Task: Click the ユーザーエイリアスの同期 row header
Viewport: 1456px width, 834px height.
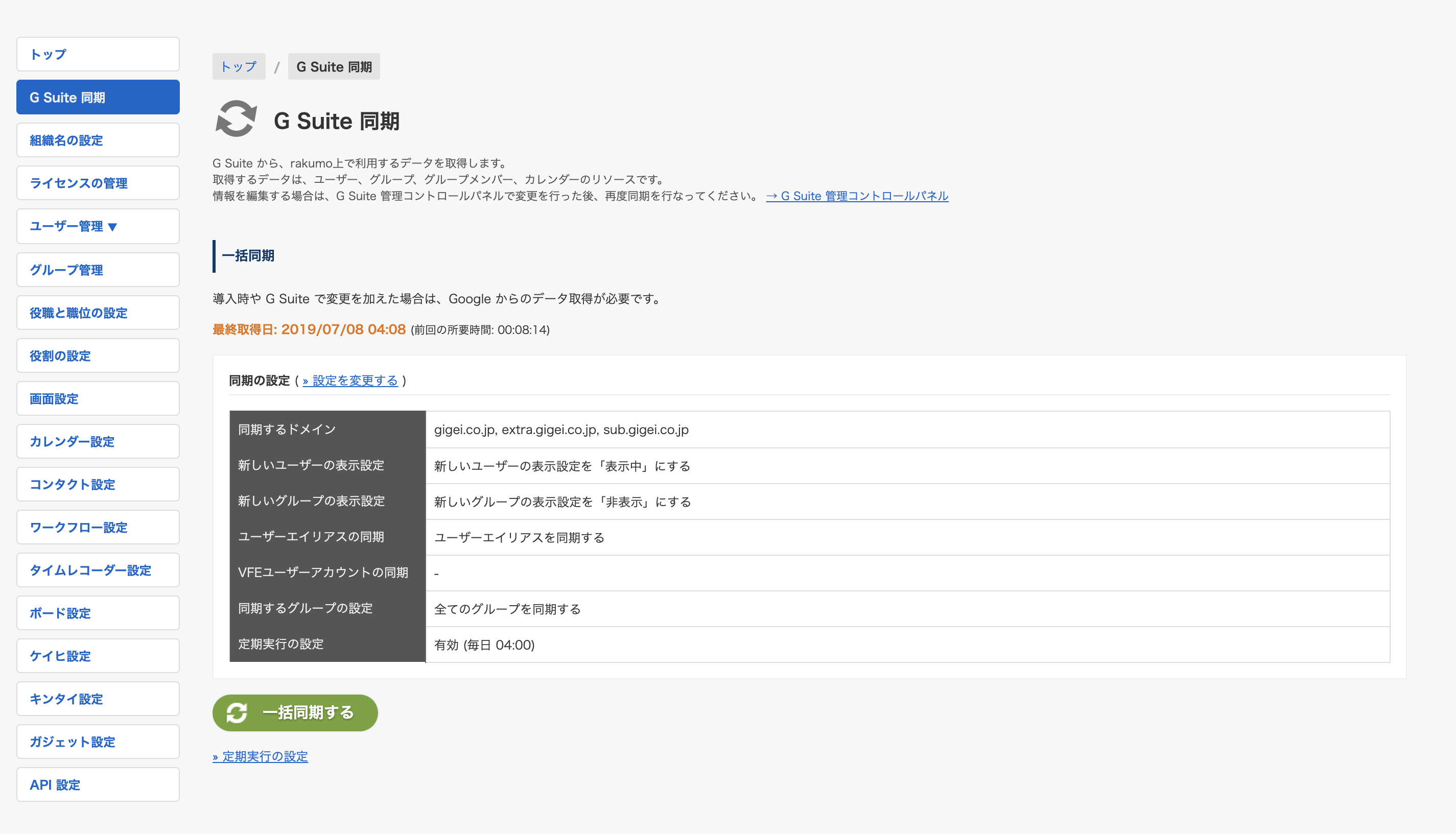Action: (x=328, y=537)
